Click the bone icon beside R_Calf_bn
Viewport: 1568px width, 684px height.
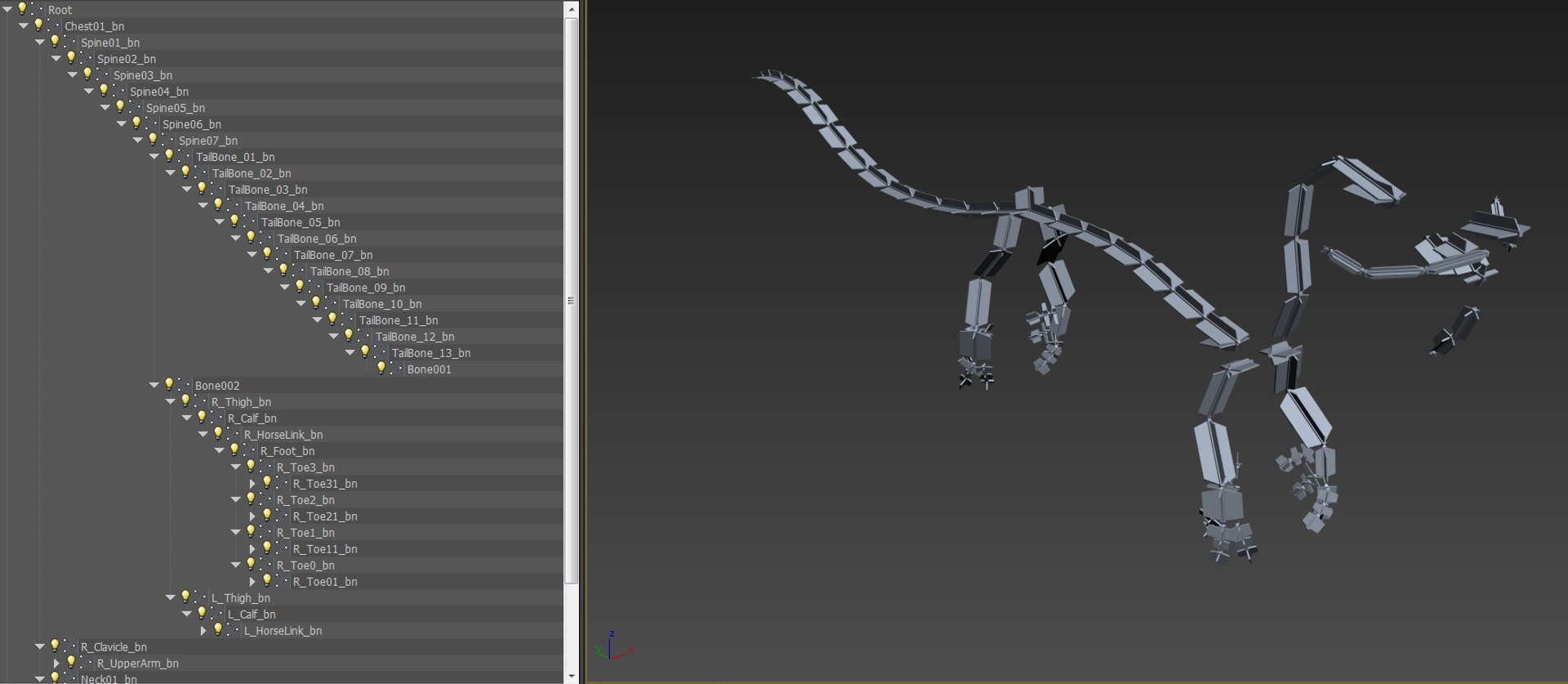tap(216, 418)
